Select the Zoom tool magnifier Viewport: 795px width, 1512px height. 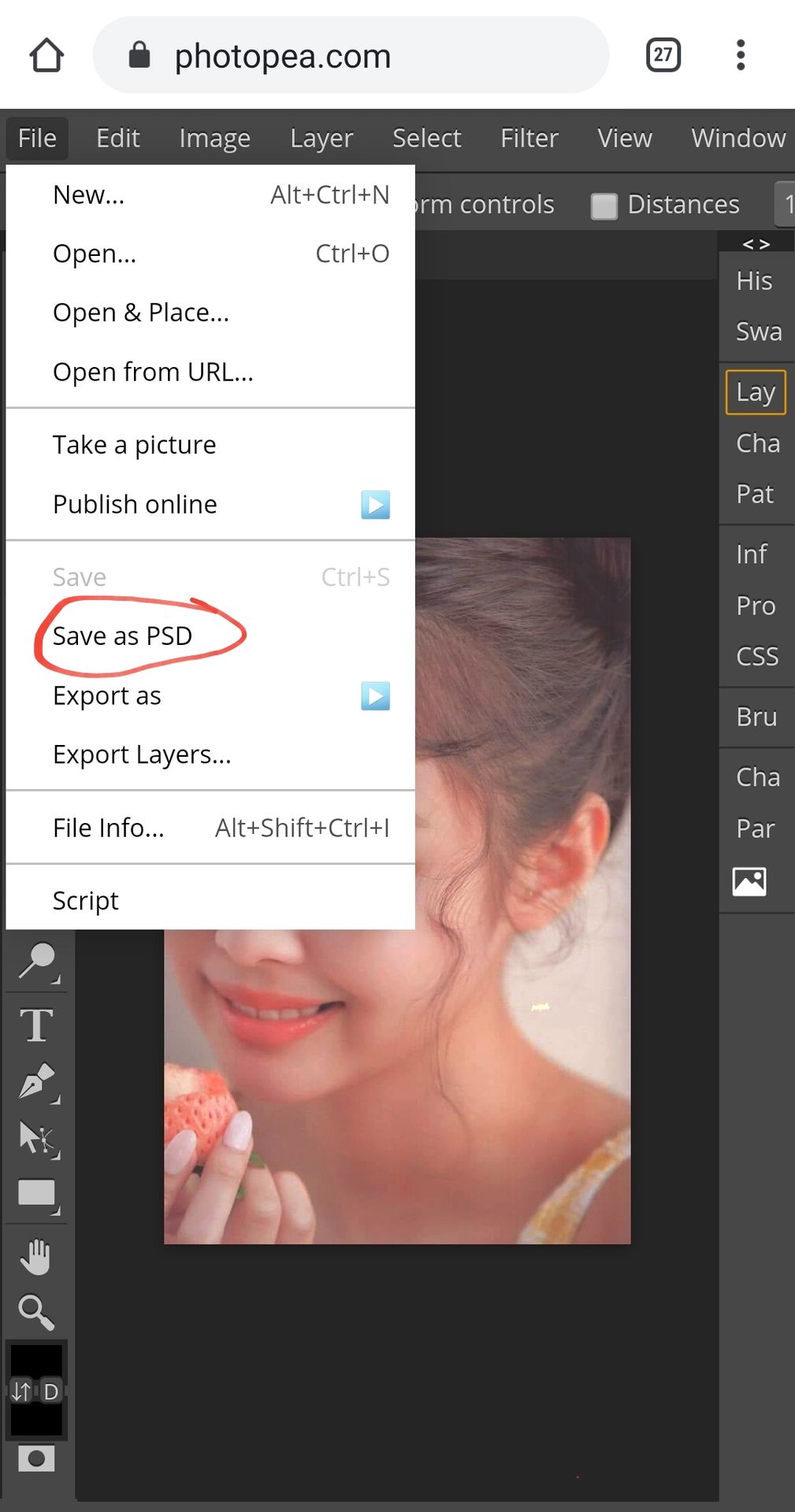[36, 1312]
